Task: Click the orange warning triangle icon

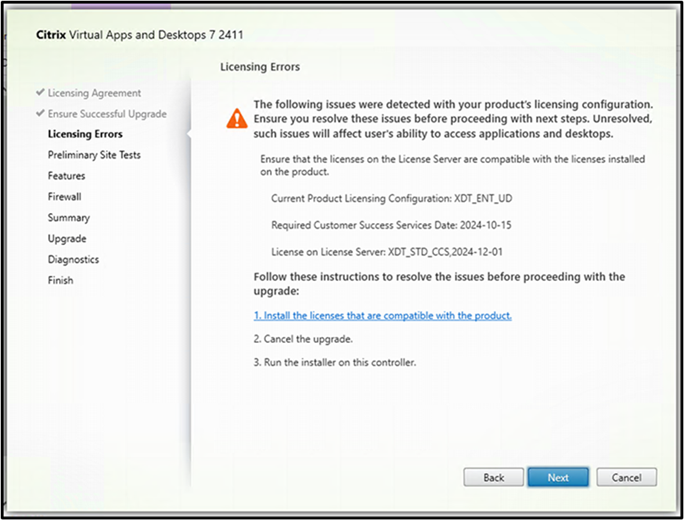Action: 237,118
